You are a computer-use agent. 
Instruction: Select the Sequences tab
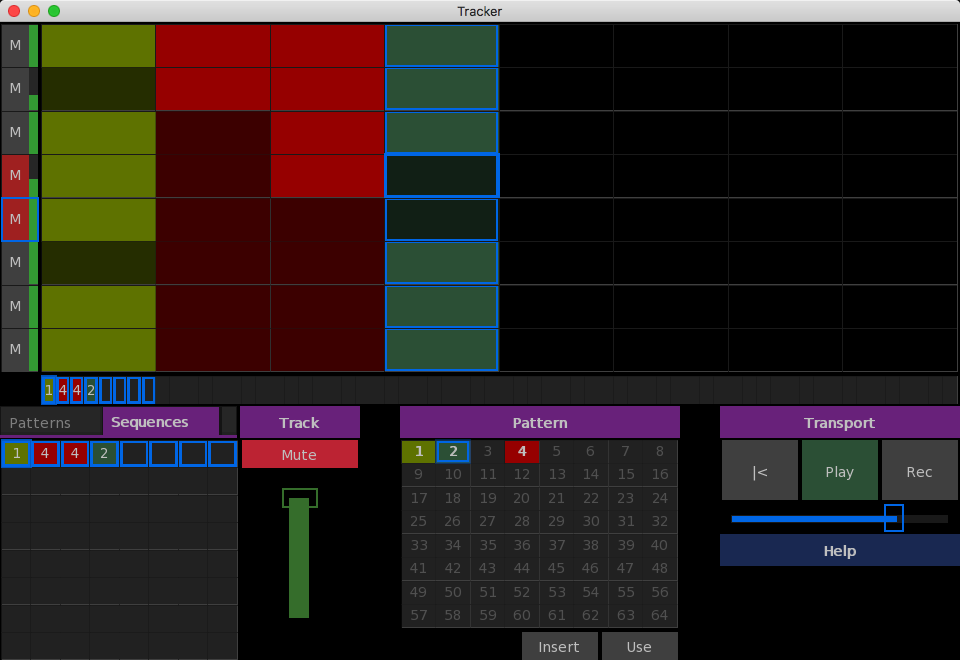point(160,422)
